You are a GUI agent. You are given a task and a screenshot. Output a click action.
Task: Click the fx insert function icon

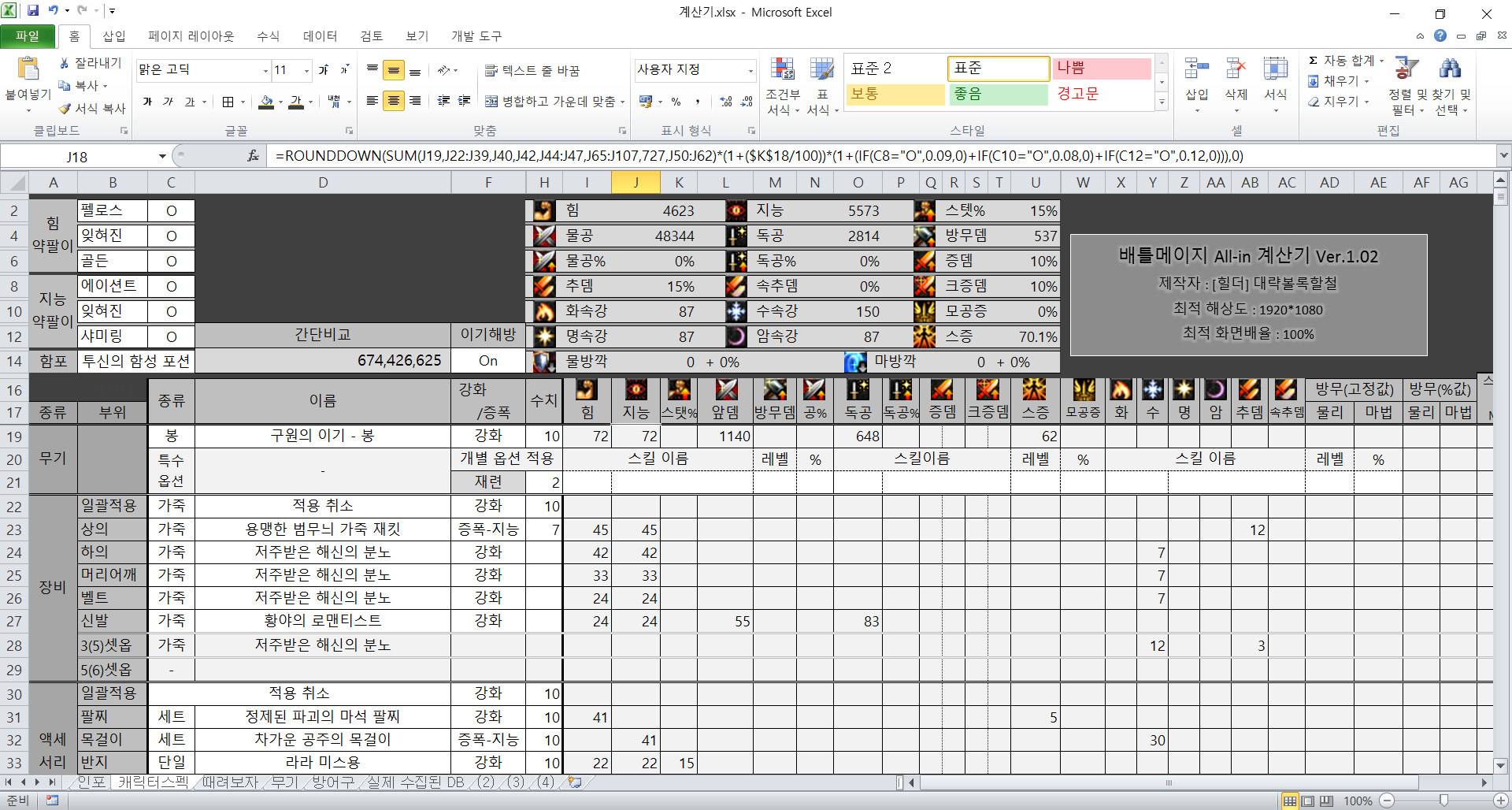point(253,156)
